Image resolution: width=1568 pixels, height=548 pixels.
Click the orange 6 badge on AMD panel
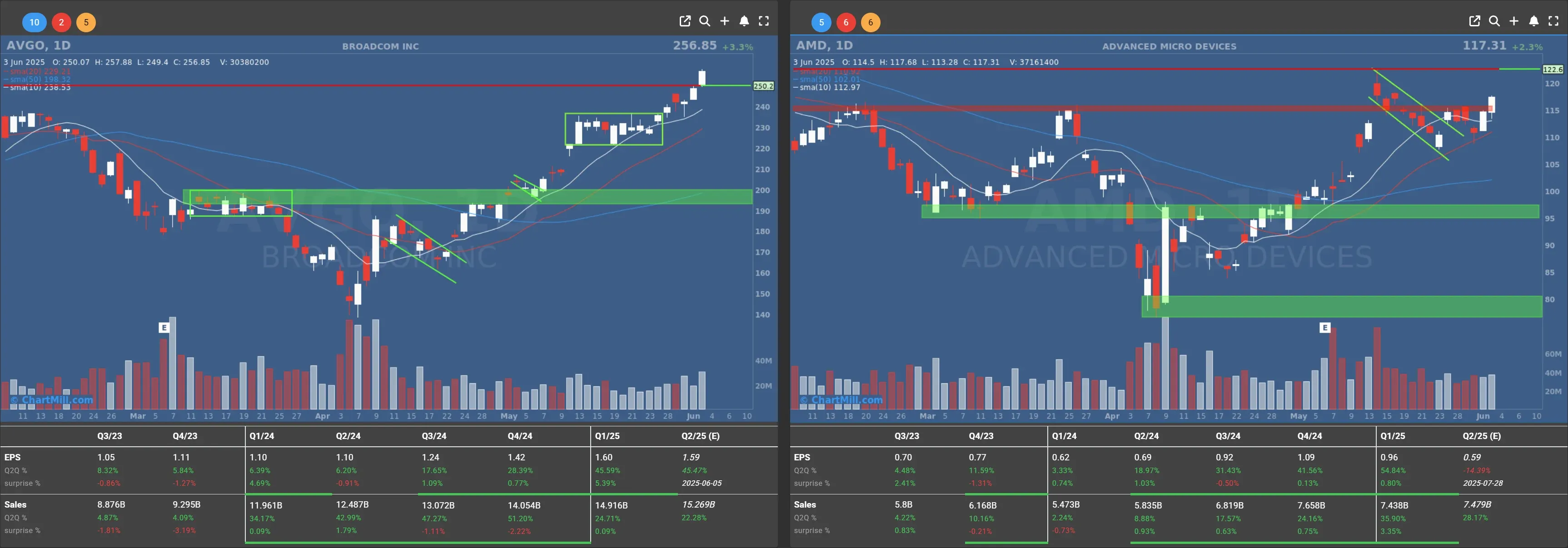pos(871,23)
